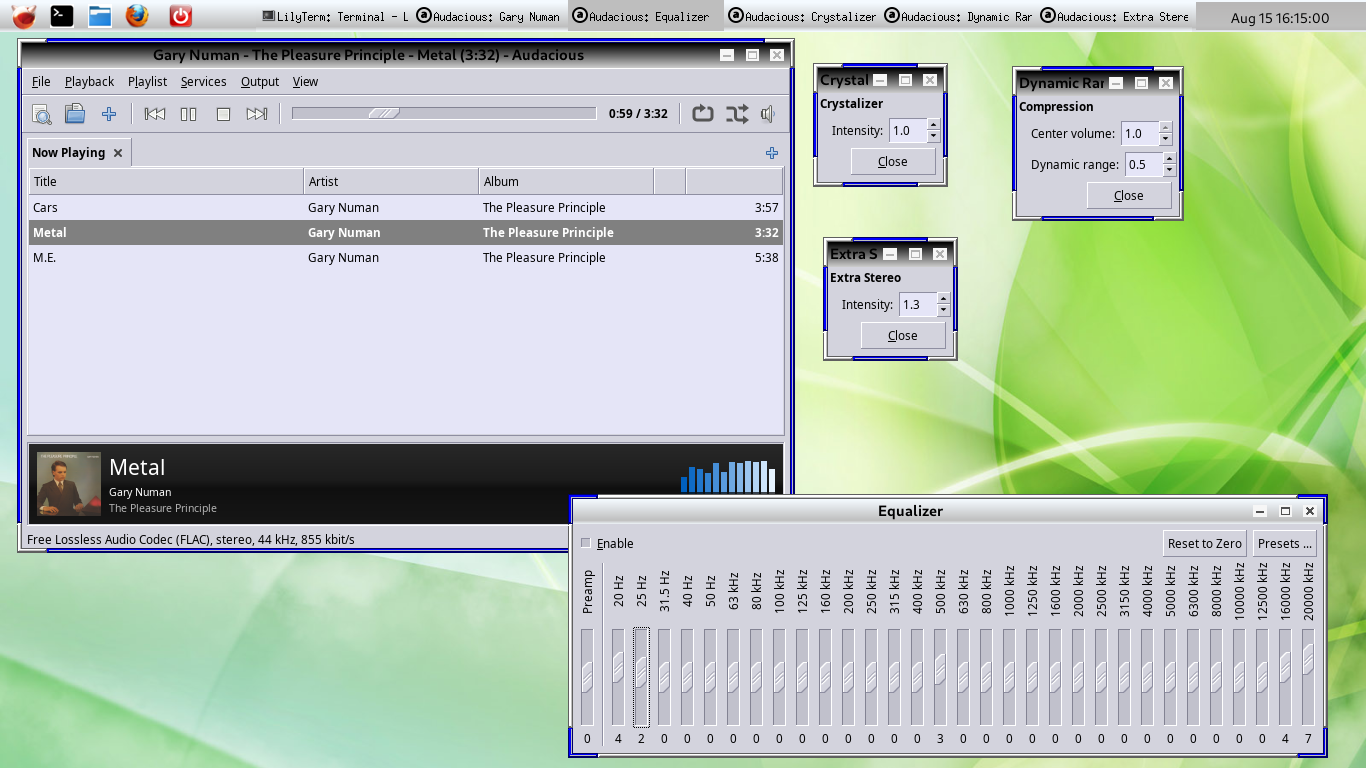
Task: Toggle shuffle mode
Action: (x=737, y=114)
